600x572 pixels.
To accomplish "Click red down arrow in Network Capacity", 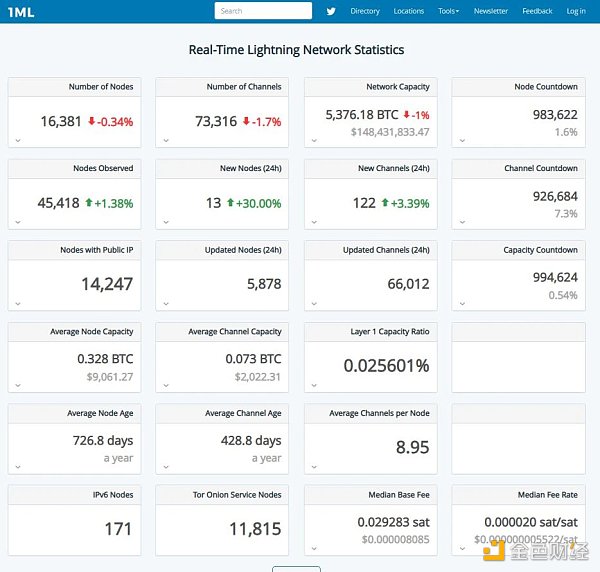I will coord(407,115).
